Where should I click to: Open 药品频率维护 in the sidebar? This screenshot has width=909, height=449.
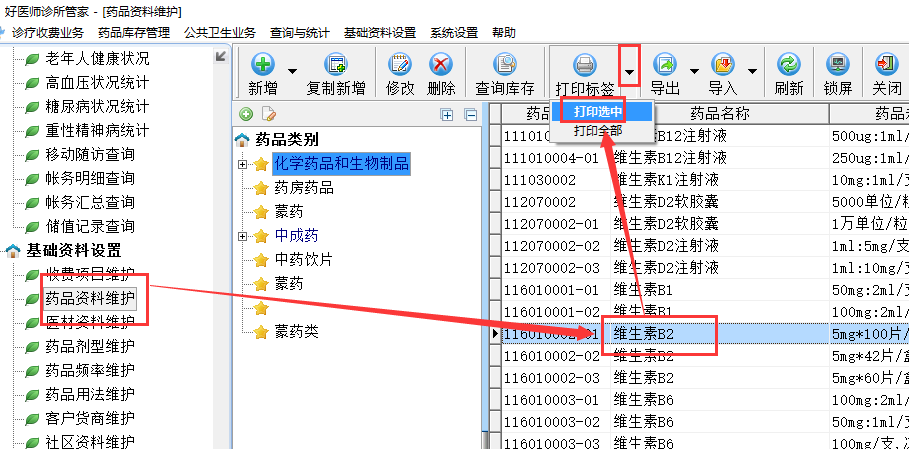click(x=90, y=370)
